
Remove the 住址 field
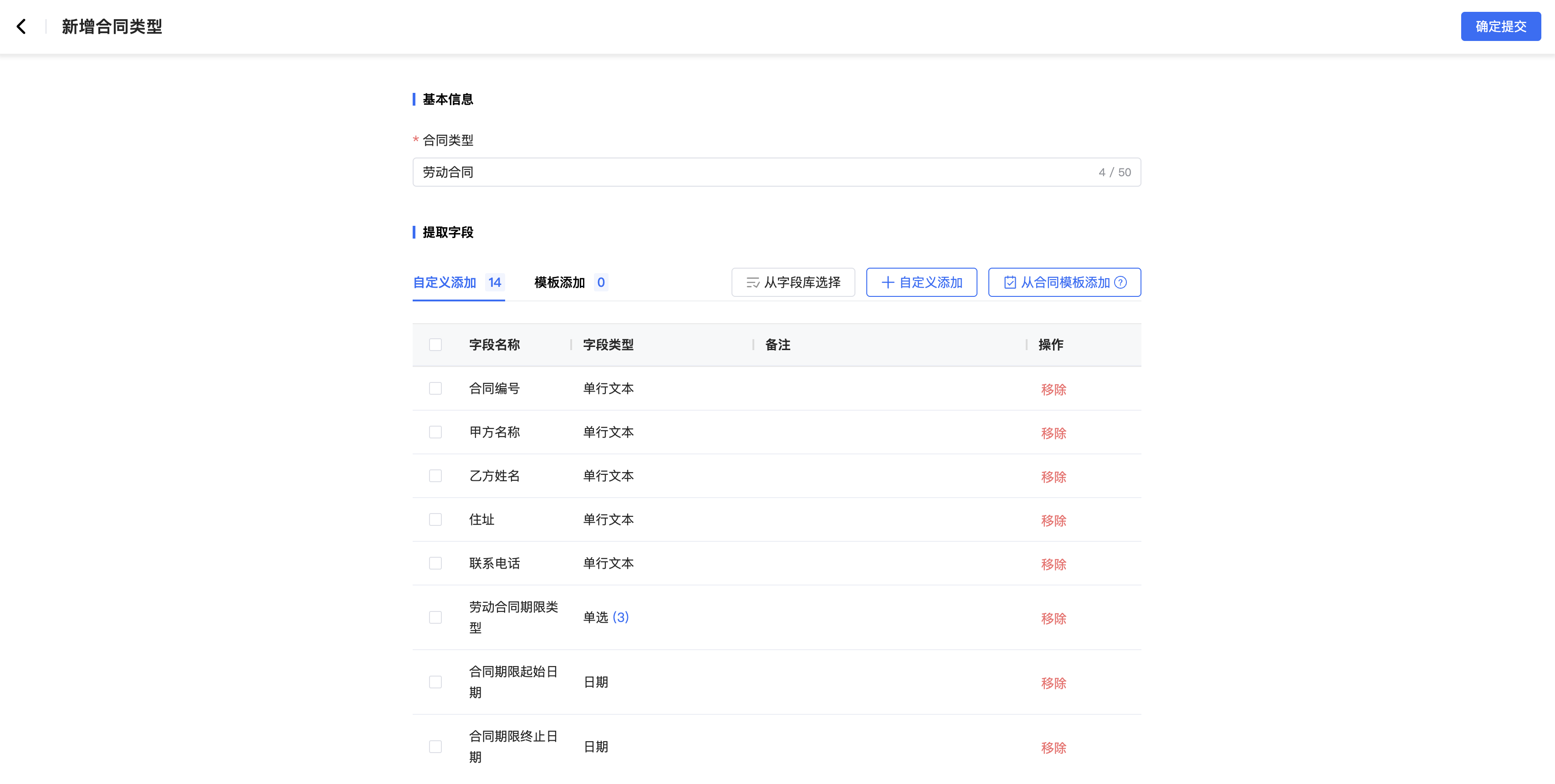click(1054, 521)
